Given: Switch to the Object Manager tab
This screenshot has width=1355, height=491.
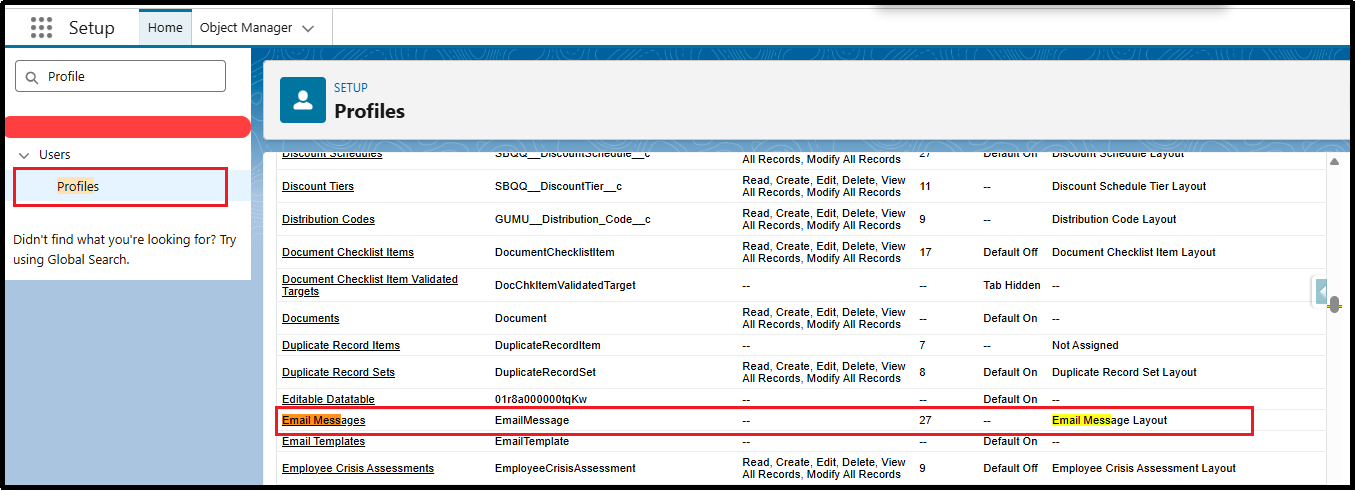Looking at the screenshot, I should pos(246,28).
